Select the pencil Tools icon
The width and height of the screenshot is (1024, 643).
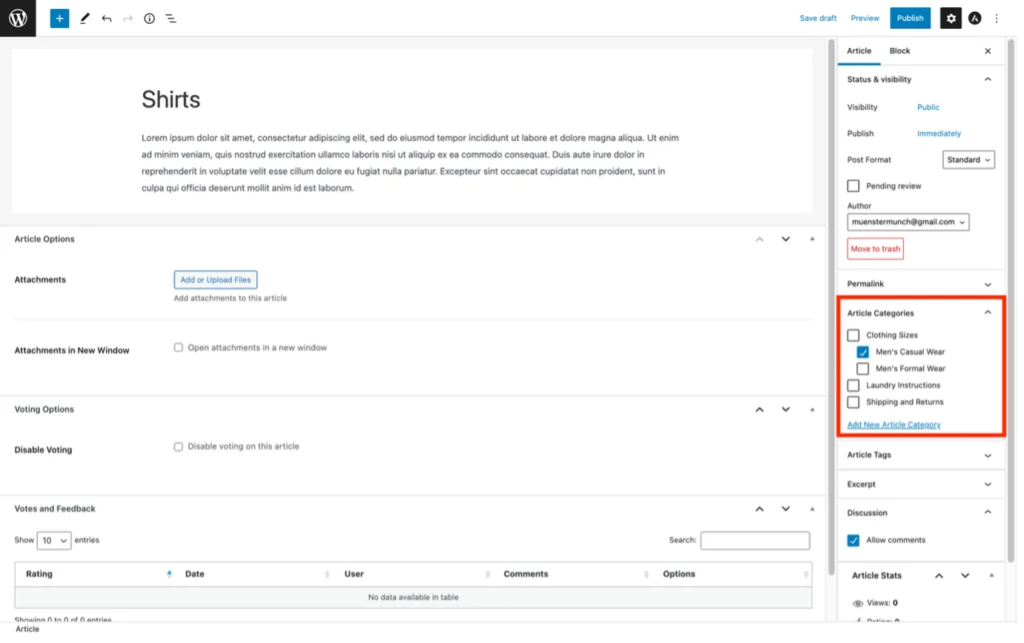84,18
